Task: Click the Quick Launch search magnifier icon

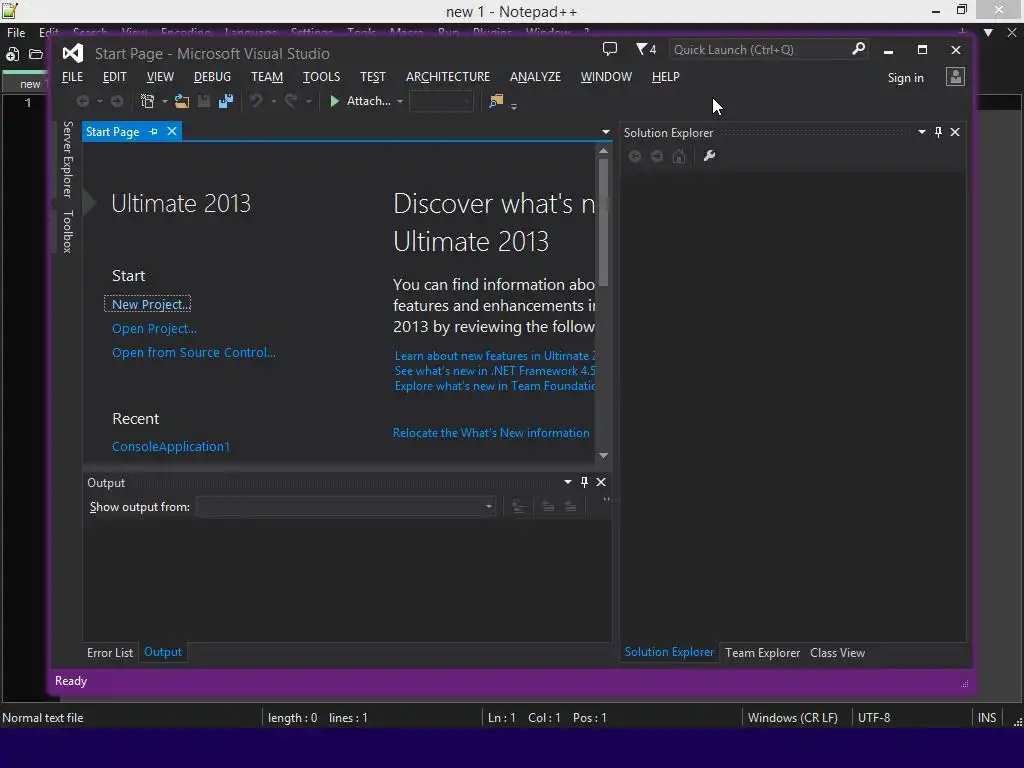Action: [858, 49]
